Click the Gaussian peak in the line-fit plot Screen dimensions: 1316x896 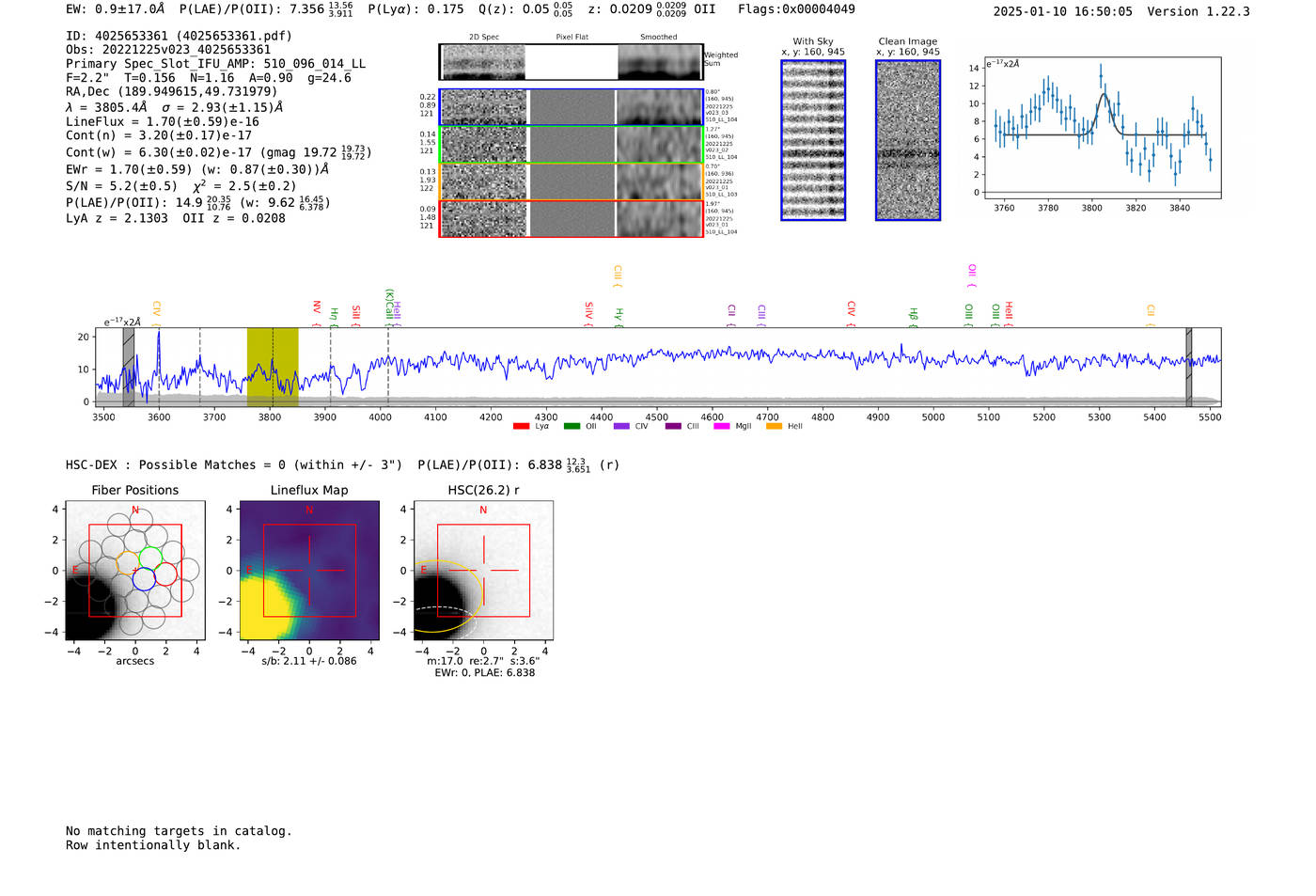pyautogui.click(x=1105, y=95)
